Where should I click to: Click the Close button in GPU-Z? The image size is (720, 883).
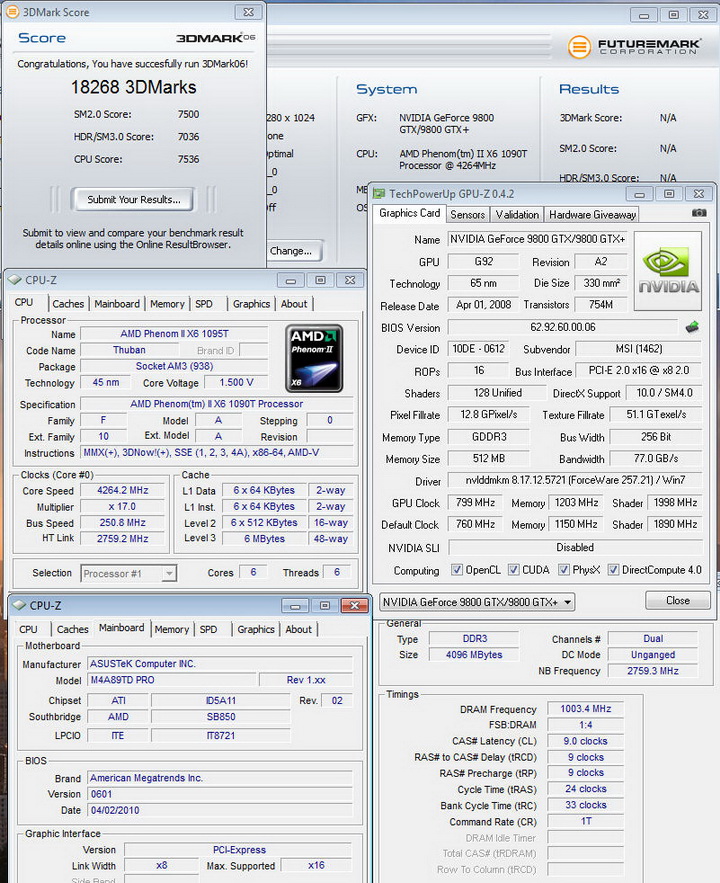point(678,601)
